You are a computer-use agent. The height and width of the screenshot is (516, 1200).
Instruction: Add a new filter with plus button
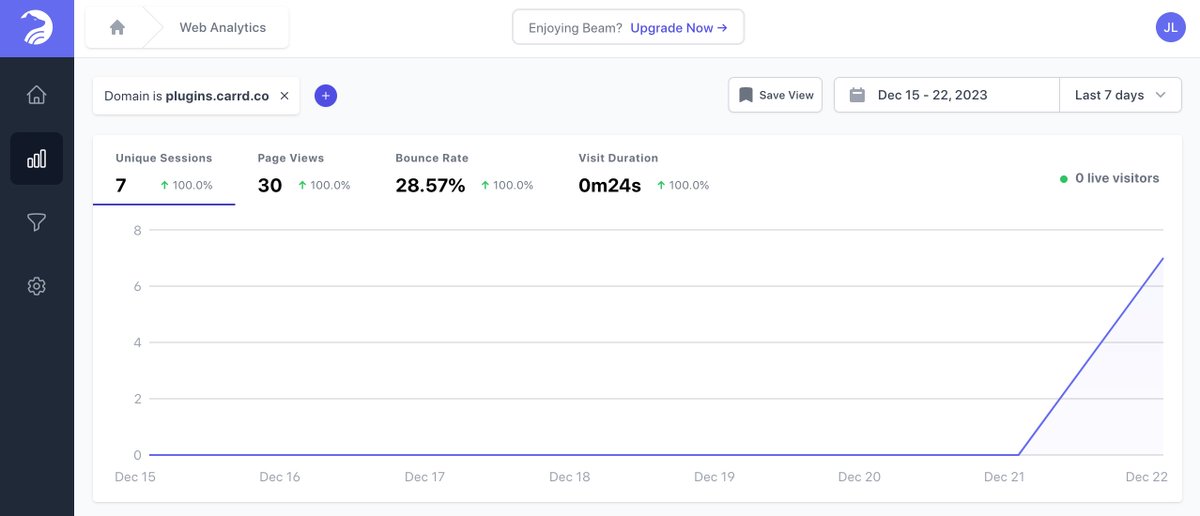tap(326, 96)
